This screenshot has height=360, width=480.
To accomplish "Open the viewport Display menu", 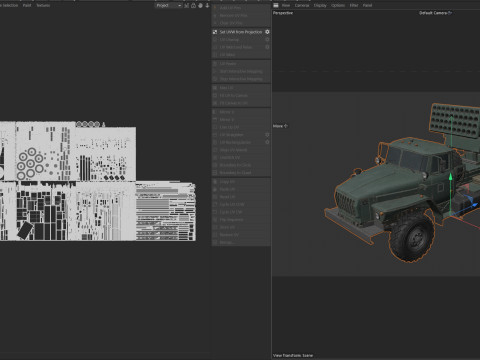I will click(320, 5).
